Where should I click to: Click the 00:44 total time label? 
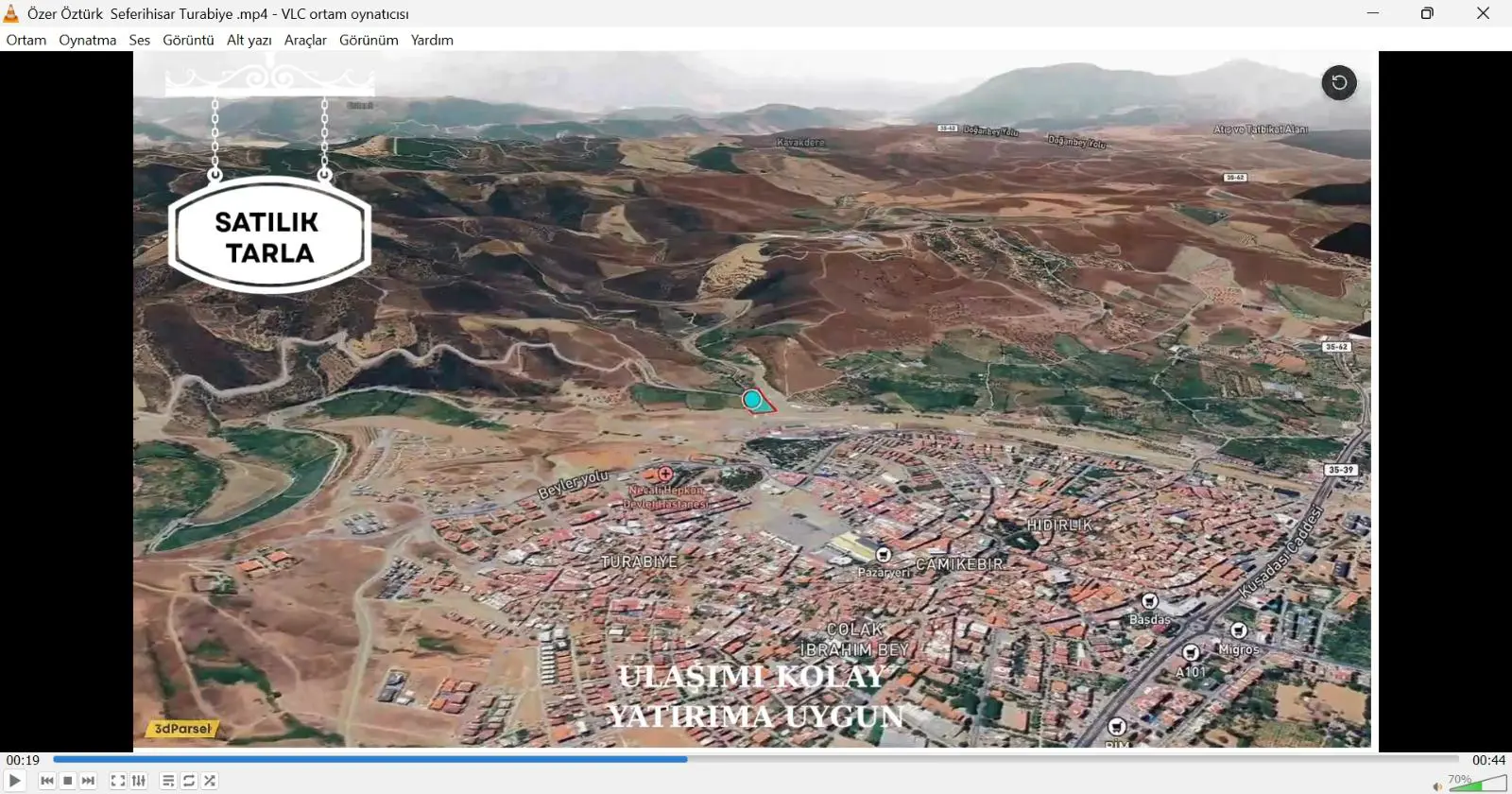tap(1488, 760)
